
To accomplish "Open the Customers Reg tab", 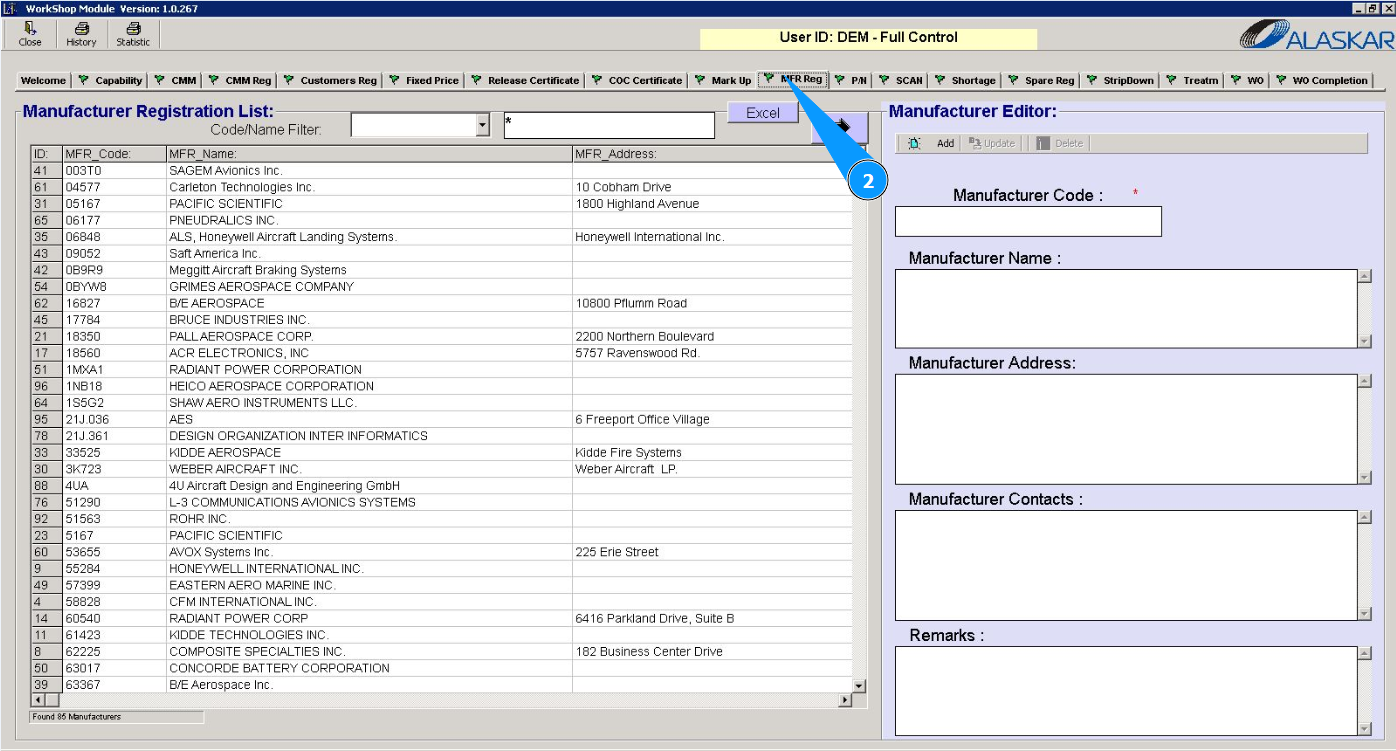I will click(x=330, y=81).
